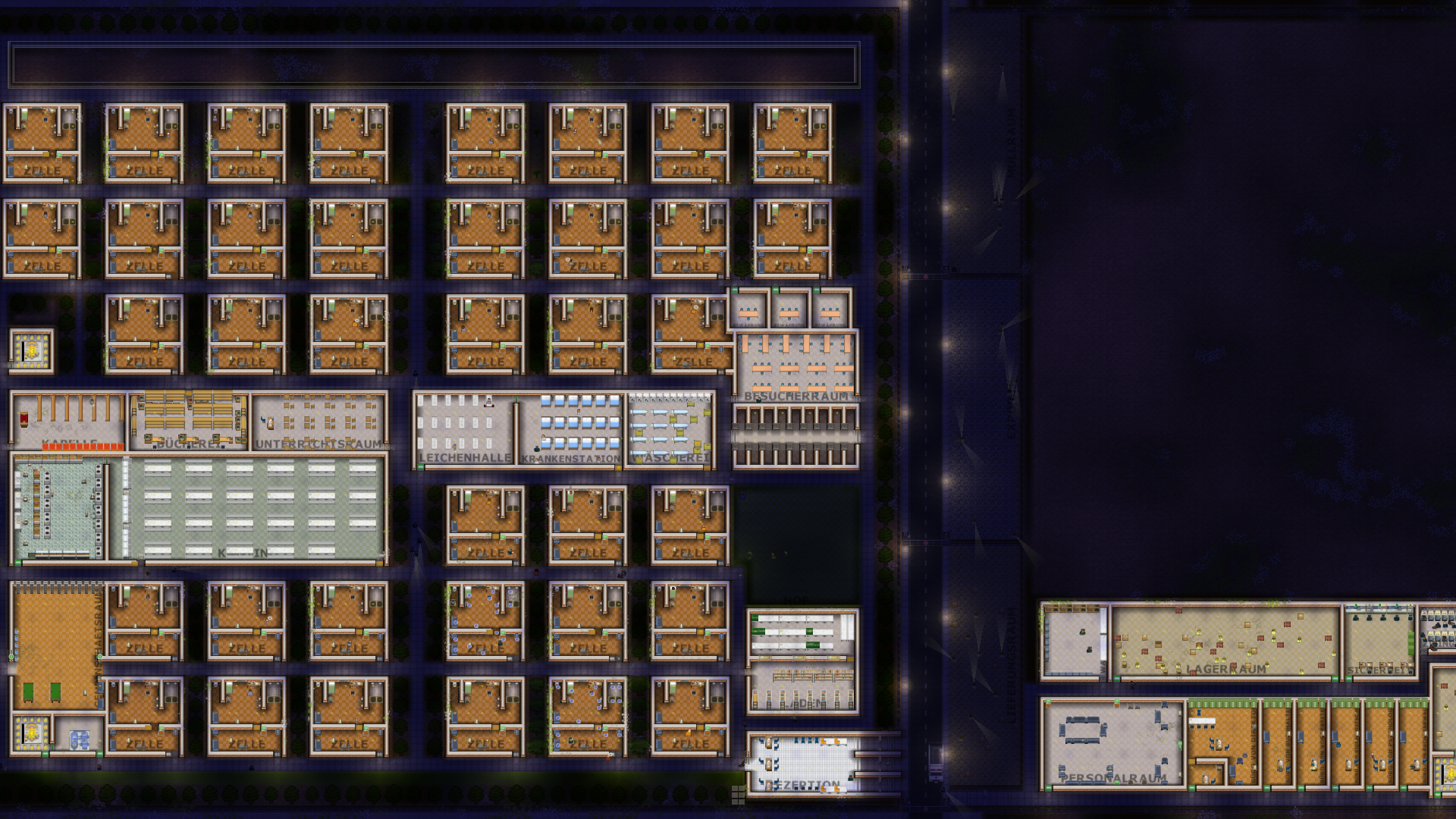Select the top-left Zelle cell
The height and width of the screenshot is (819, 1456).
42,143
